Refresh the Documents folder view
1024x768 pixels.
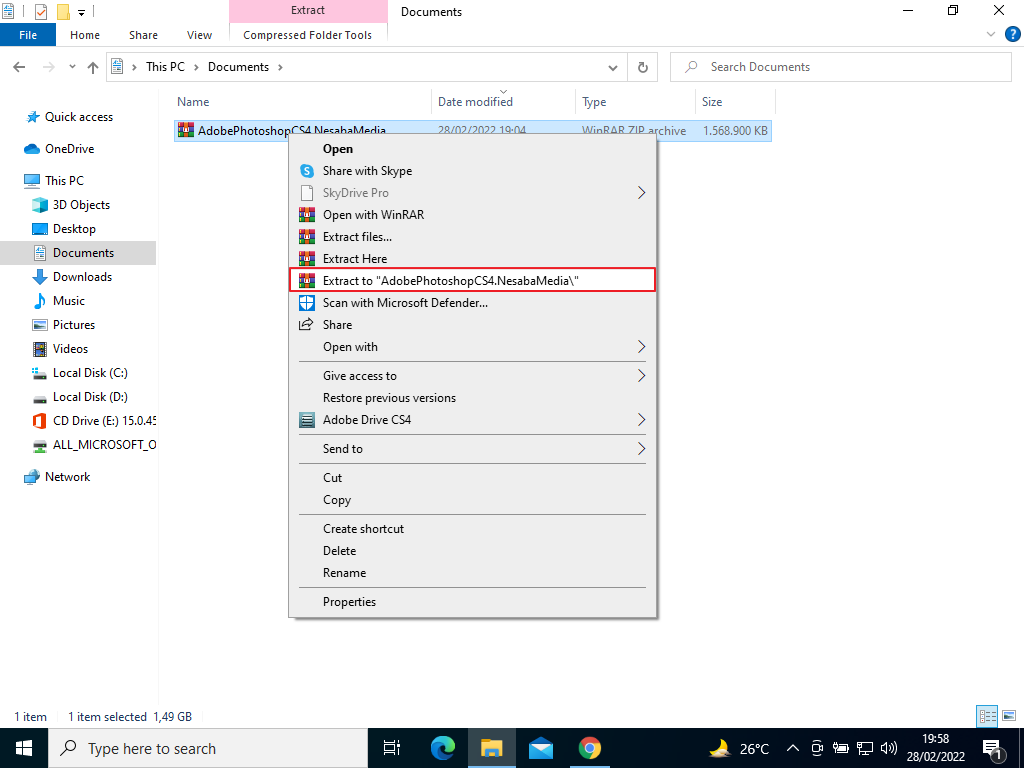(643, 66)
